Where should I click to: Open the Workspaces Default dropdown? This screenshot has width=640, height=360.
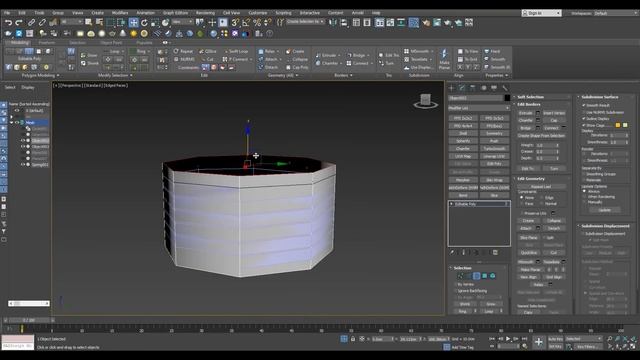pos(615,13)
